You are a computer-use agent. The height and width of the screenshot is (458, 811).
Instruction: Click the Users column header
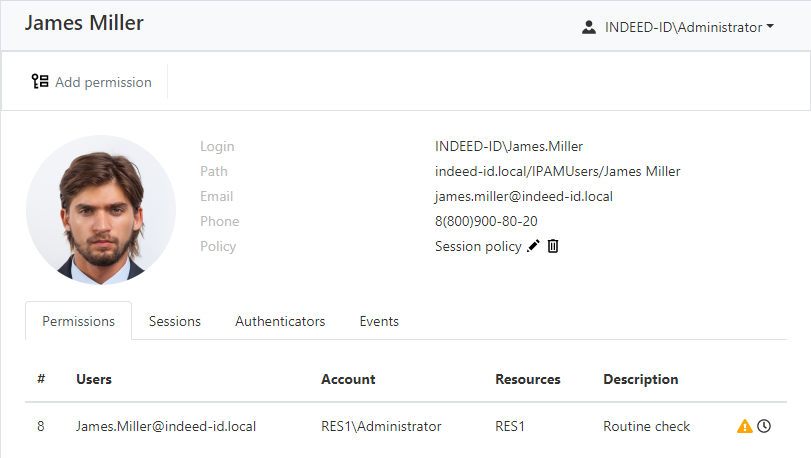click(94, 379)
